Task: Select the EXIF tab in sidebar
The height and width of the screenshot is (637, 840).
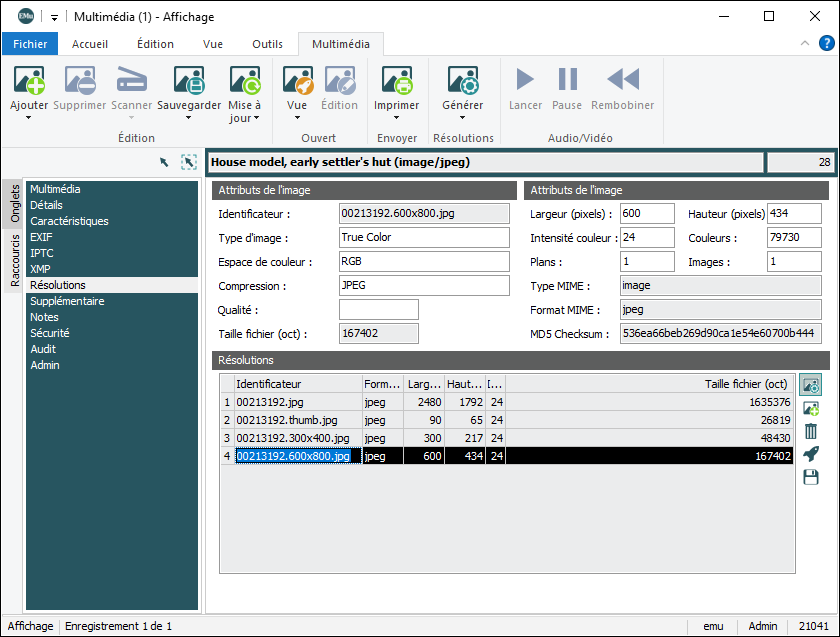Action: (x=41, y=237)
